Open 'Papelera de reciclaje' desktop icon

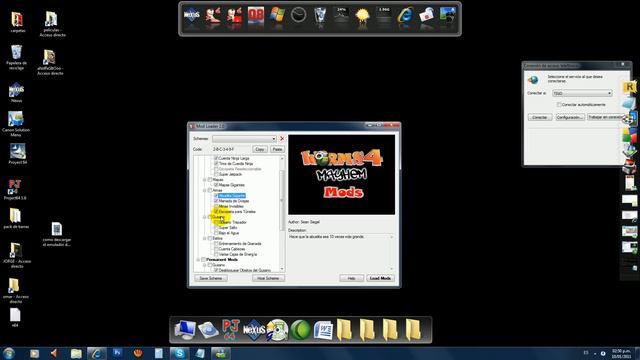click(16, 52)
